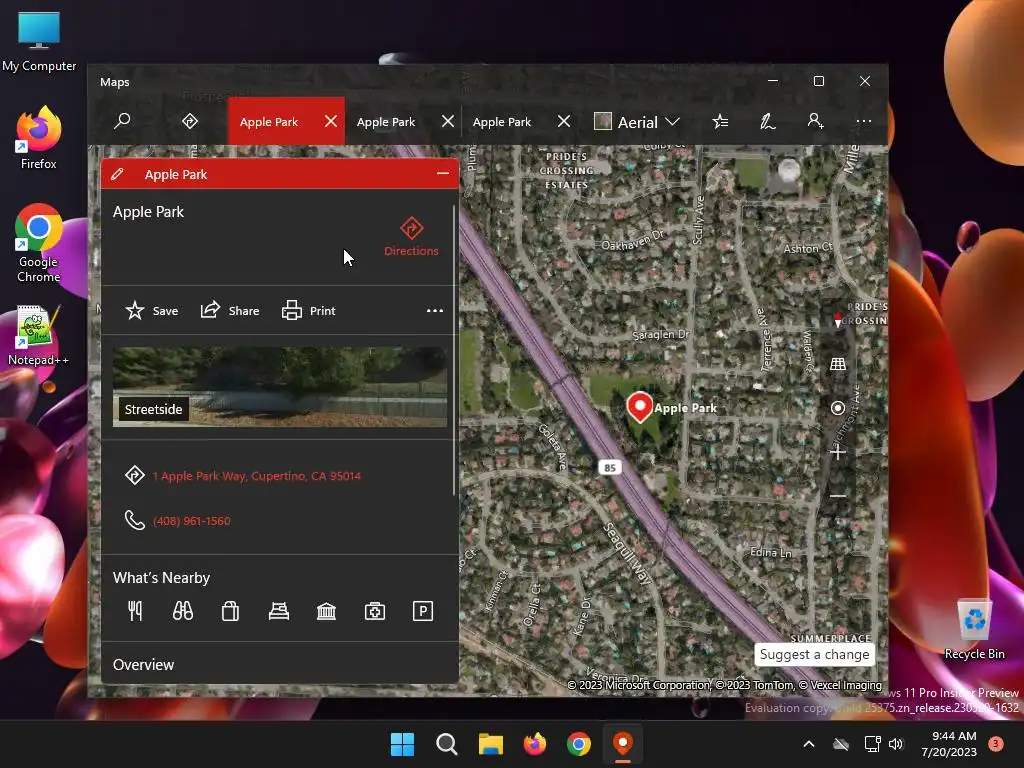The height and width of the screenshot is (768, 1024).
Task: Open File Explorer from taskbar
Action: [x=490, y=744]
